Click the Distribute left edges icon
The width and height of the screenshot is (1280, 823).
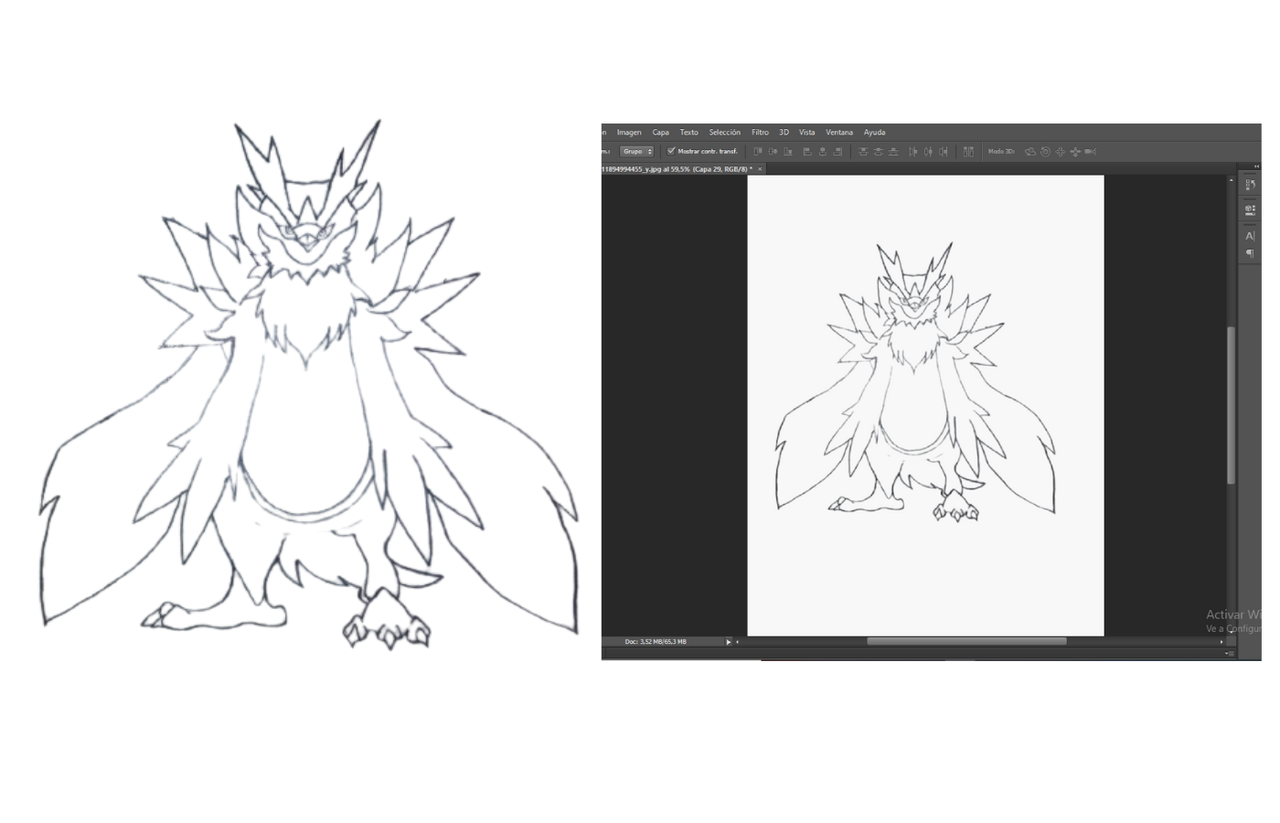914,151
